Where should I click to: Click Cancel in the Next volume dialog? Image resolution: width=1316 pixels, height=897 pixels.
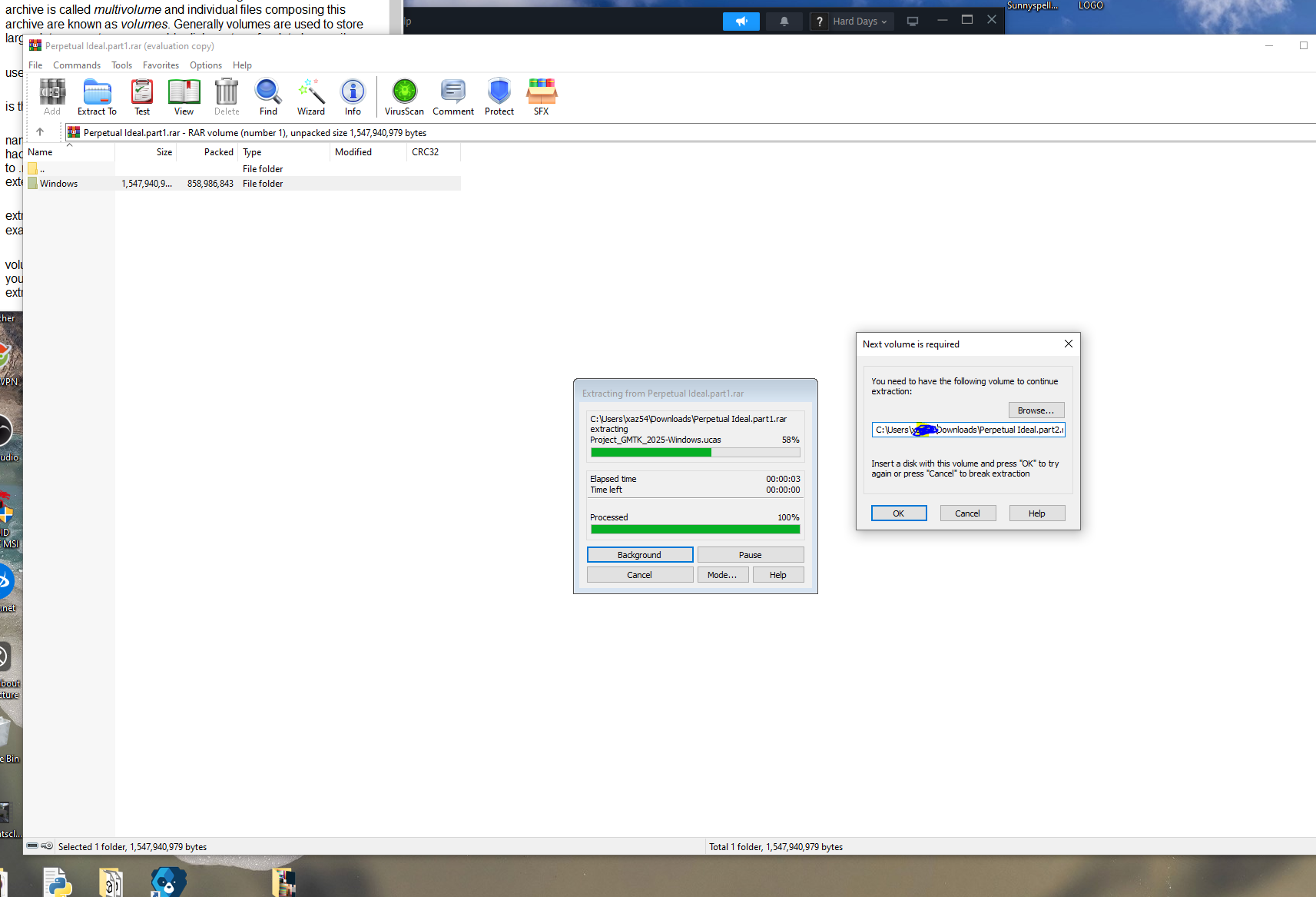coord(968,513)
